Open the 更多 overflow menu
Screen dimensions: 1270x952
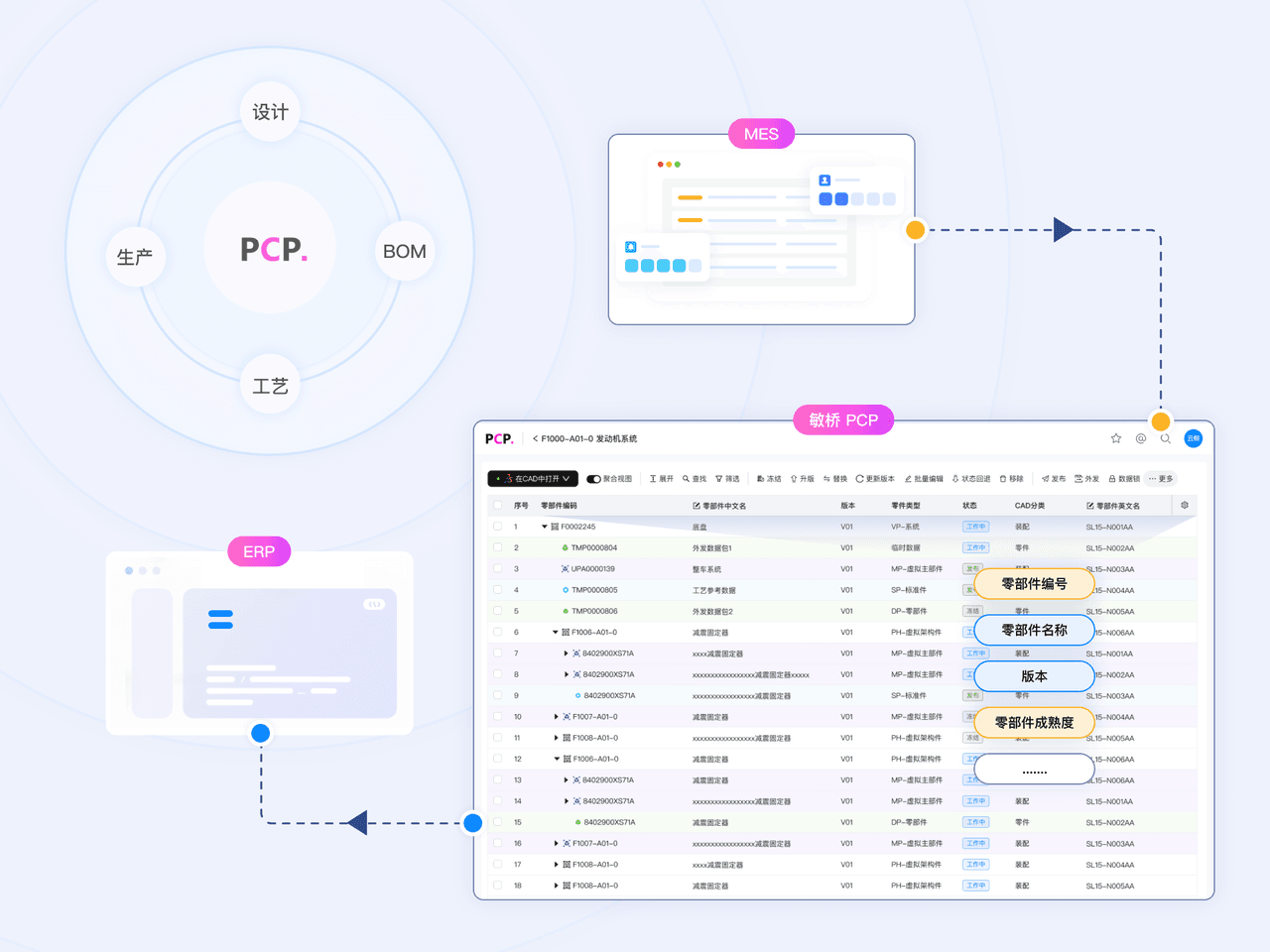[x=1161, y=479]
